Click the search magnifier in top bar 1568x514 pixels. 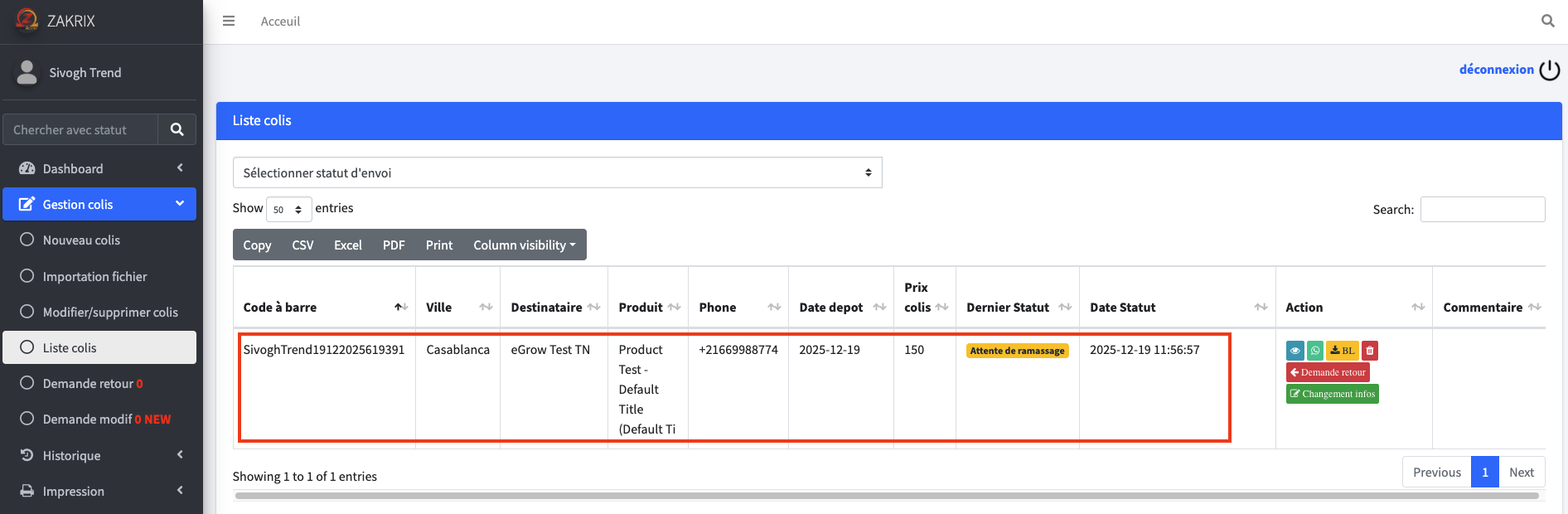pos(1547,21)
